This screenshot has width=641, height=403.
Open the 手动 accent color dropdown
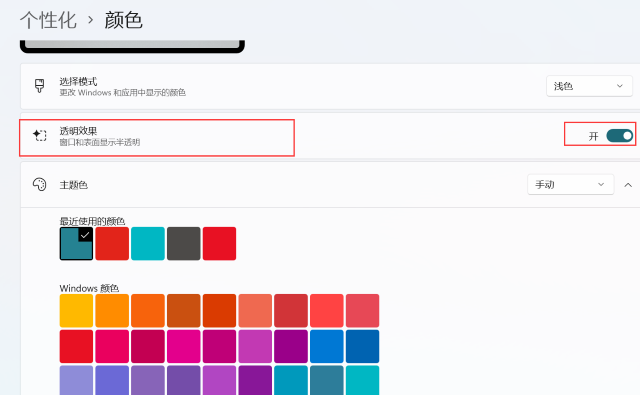(570, 185)
